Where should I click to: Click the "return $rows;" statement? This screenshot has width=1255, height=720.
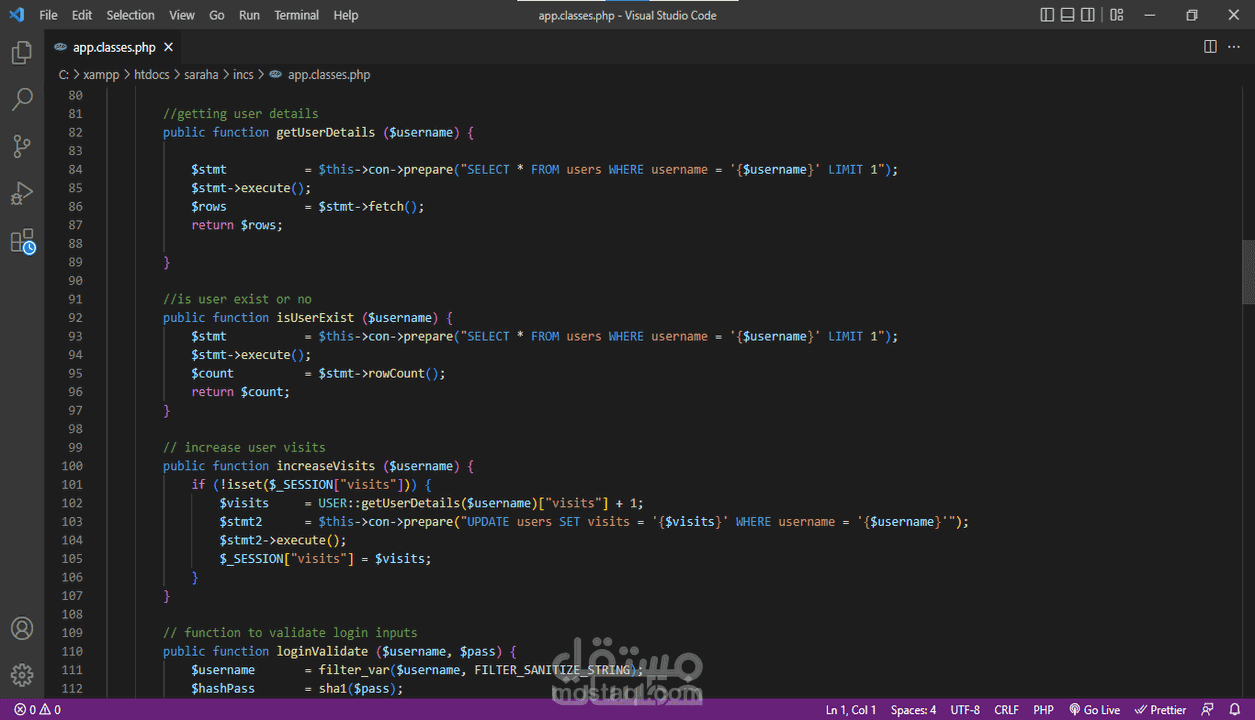pyautogui.click(x=238, y=225)
